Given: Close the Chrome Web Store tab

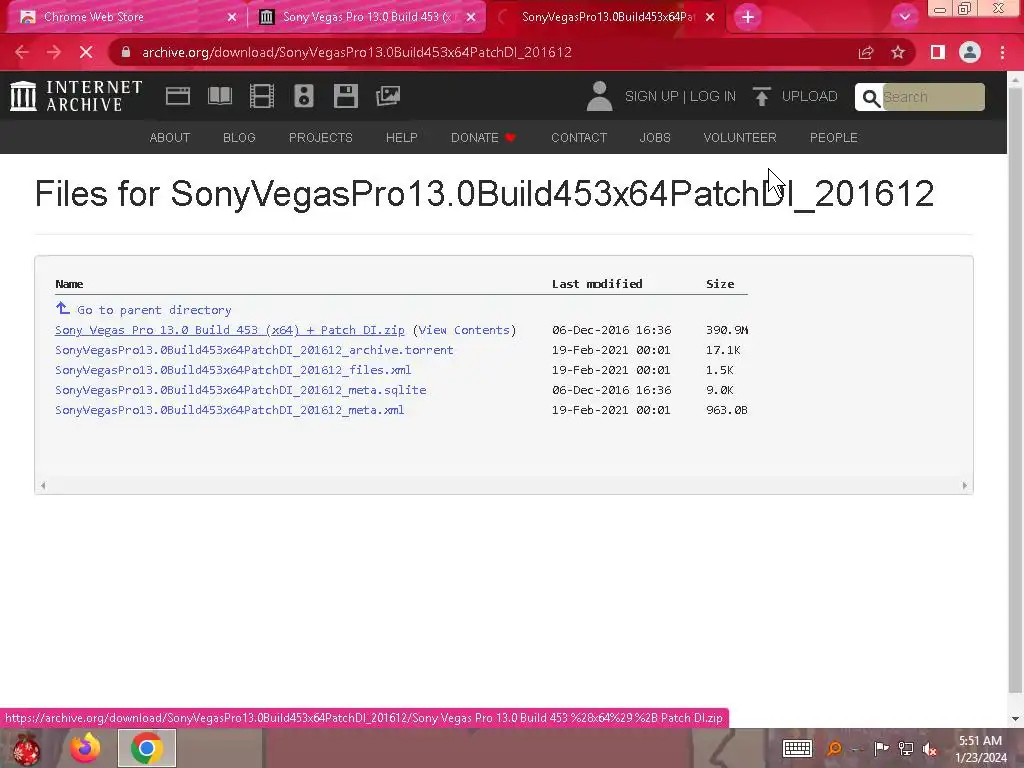Looking at the screenshot, I should tap(231, 17).
